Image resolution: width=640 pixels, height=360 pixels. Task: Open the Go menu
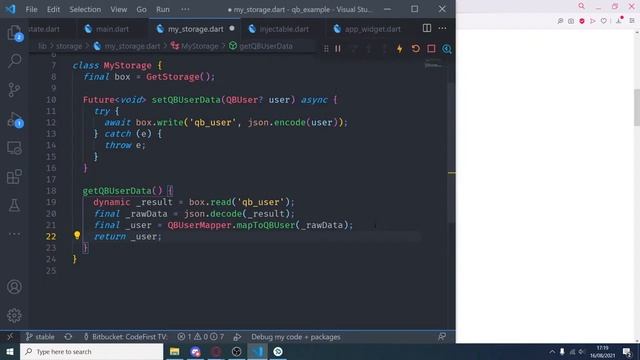coord(141,9)
